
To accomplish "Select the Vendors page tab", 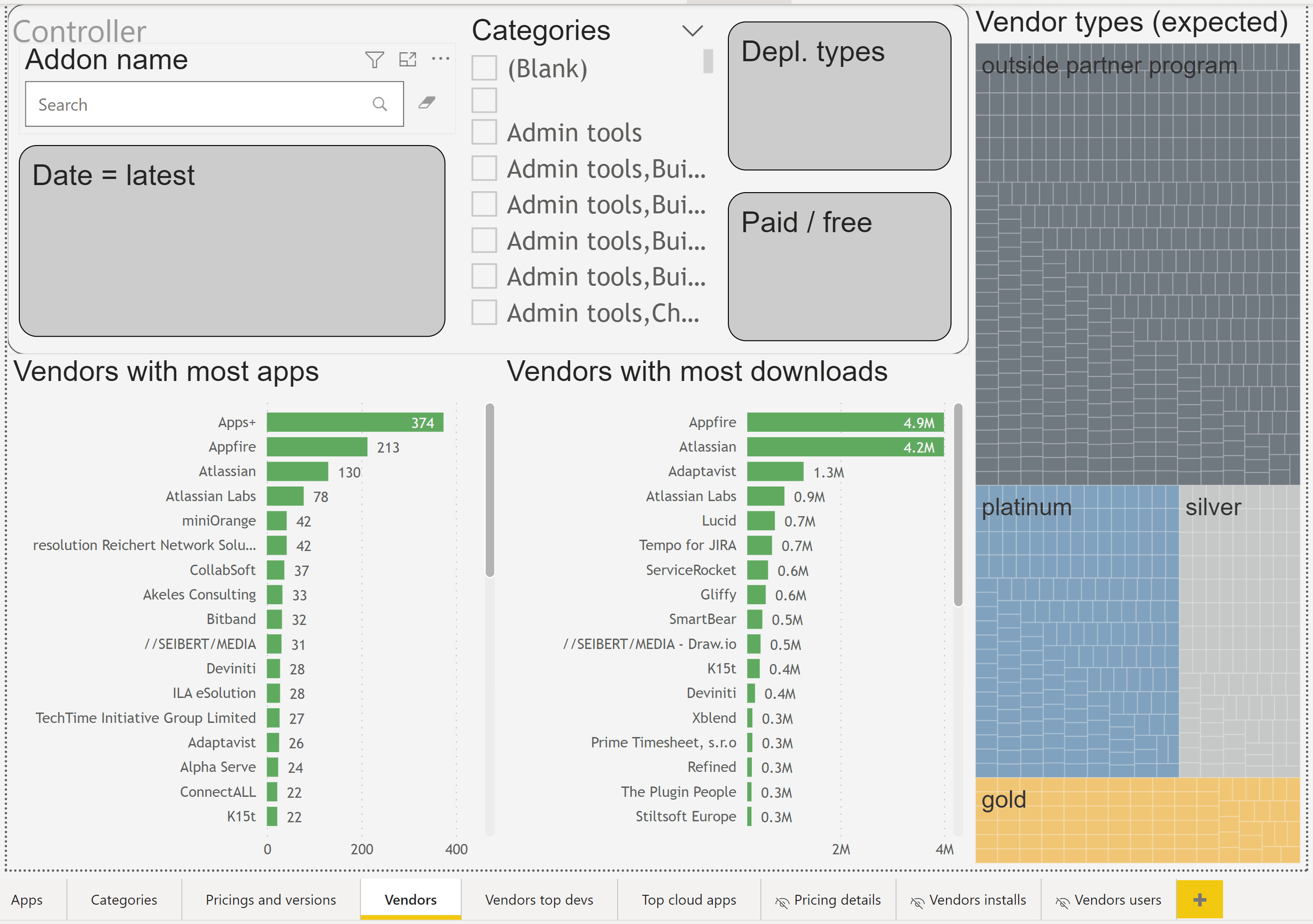I will click(410, 900).
